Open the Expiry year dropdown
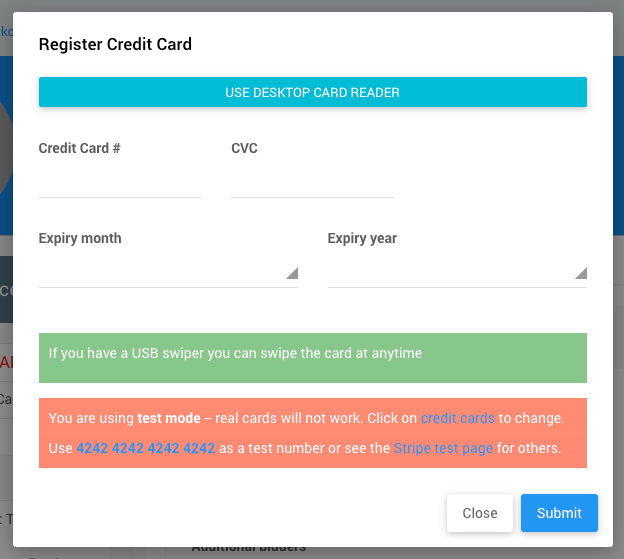 coord(457,272)
